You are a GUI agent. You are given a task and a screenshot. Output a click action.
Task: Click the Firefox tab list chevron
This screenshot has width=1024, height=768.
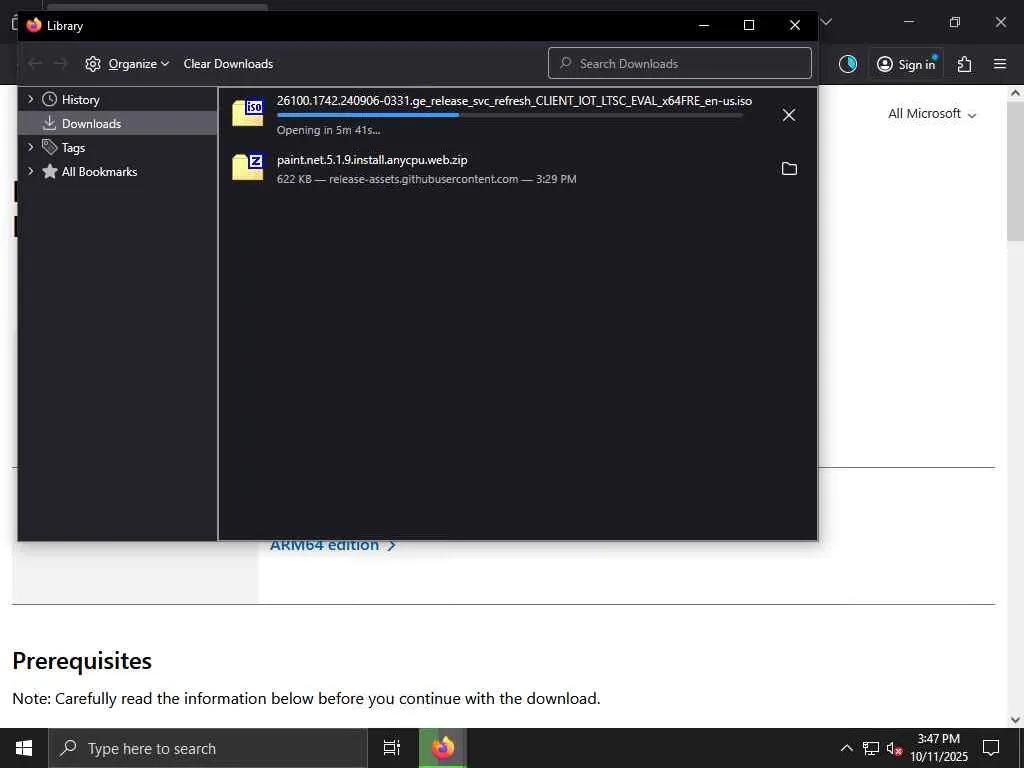(x=826, y=22)
